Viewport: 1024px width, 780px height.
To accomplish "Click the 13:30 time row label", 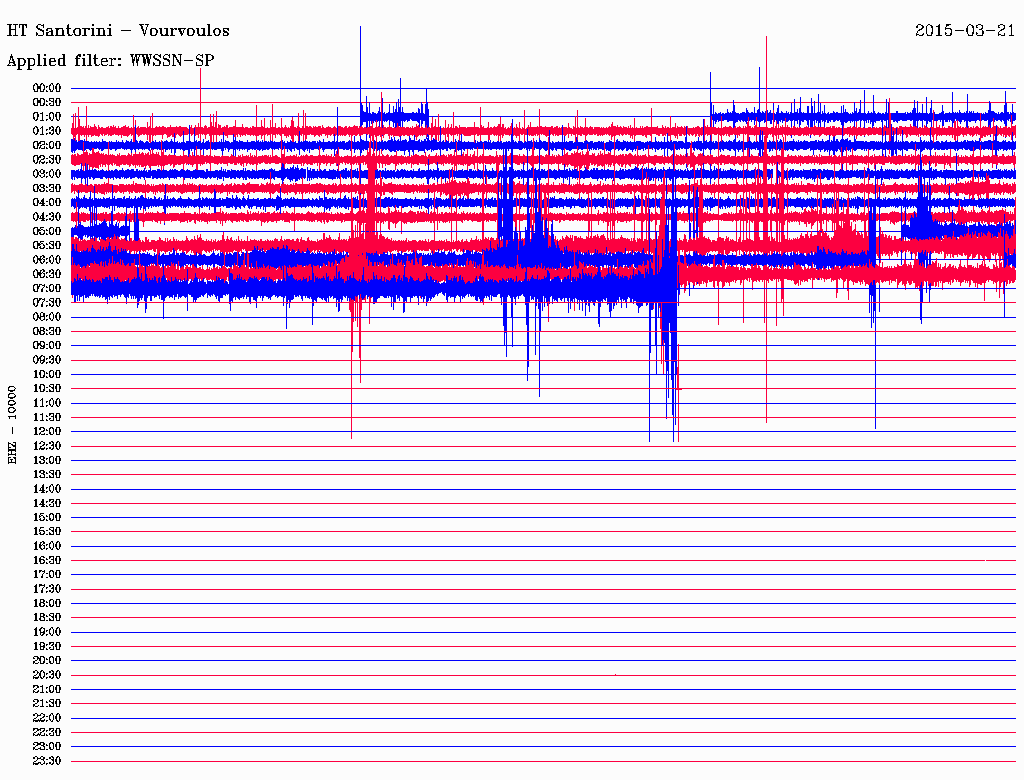I will [47, 475].
